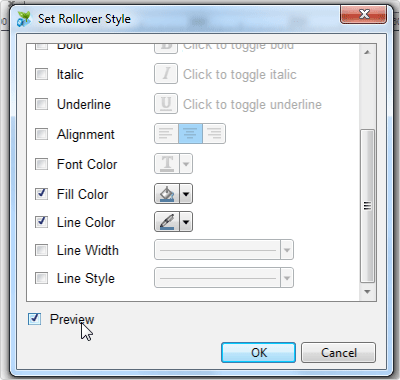Toggle the Preview checkbox
The width and height of the screenshot is (400, 380).
(35, 319)
